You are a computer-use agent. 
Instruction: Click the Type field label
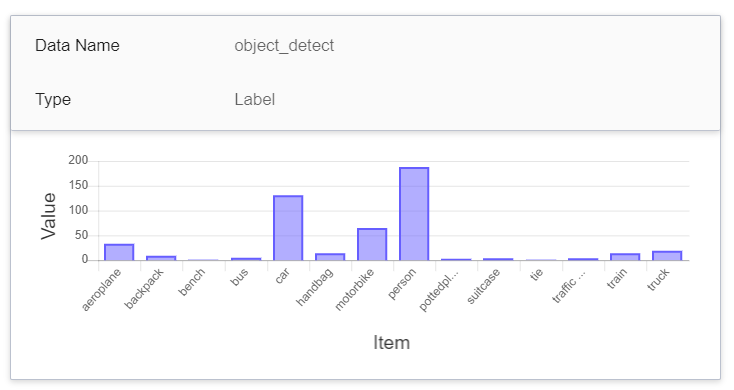click(53, 99)
